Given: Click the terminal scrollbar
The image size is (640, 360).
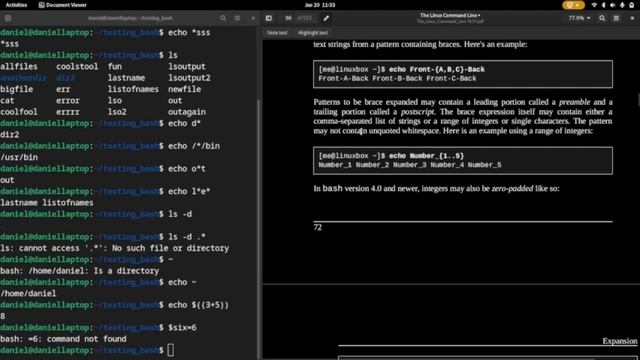Looking at the screenshot, I should (258, 229).
